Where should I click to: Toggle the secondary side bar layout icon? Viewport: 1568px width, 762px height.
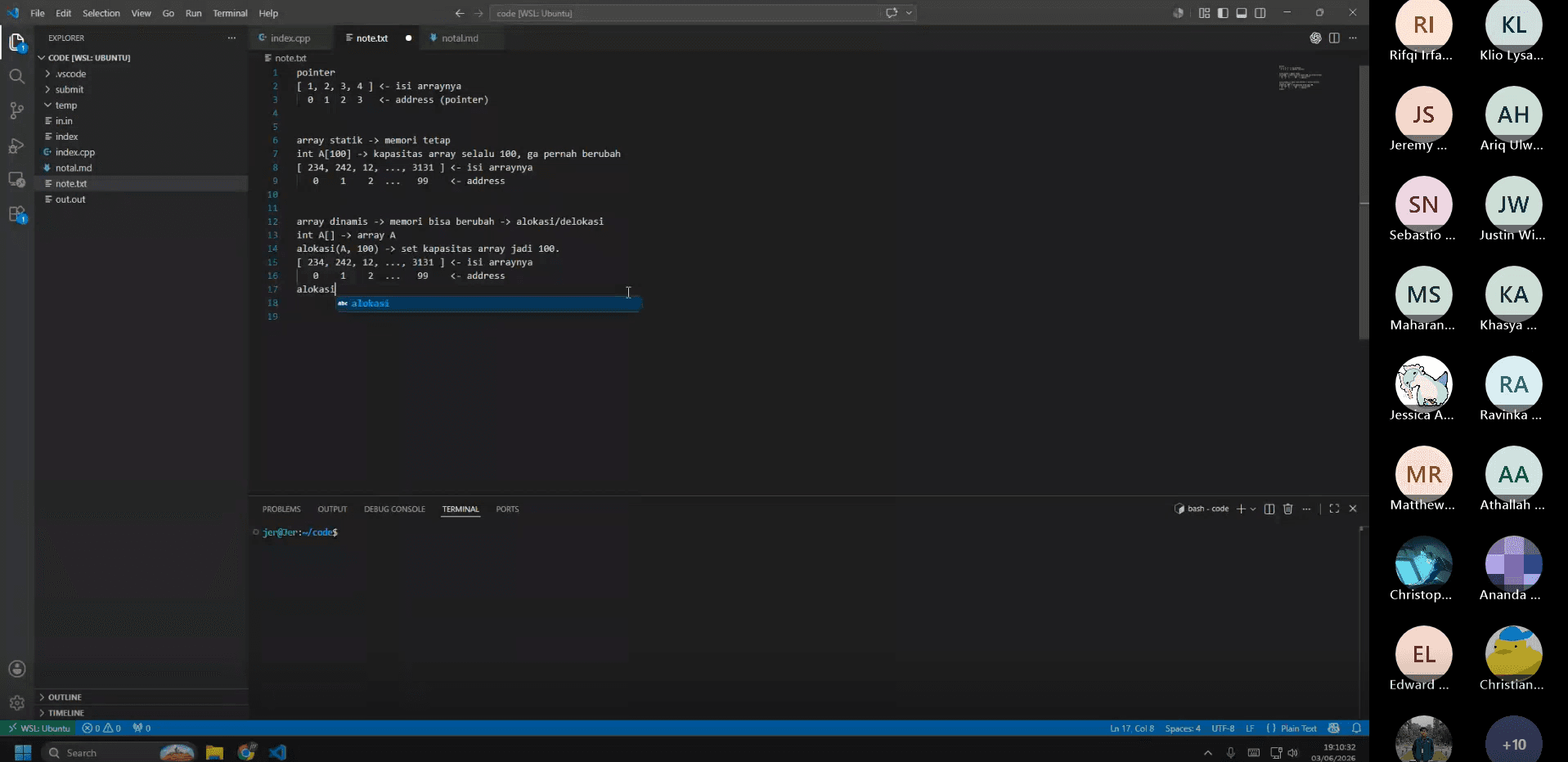pos(1260,13)
